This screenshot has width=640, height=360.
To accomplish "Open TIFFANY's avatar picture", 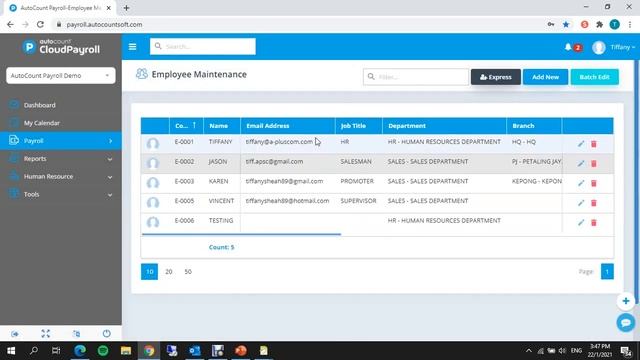I will click(x=153, y=144).
